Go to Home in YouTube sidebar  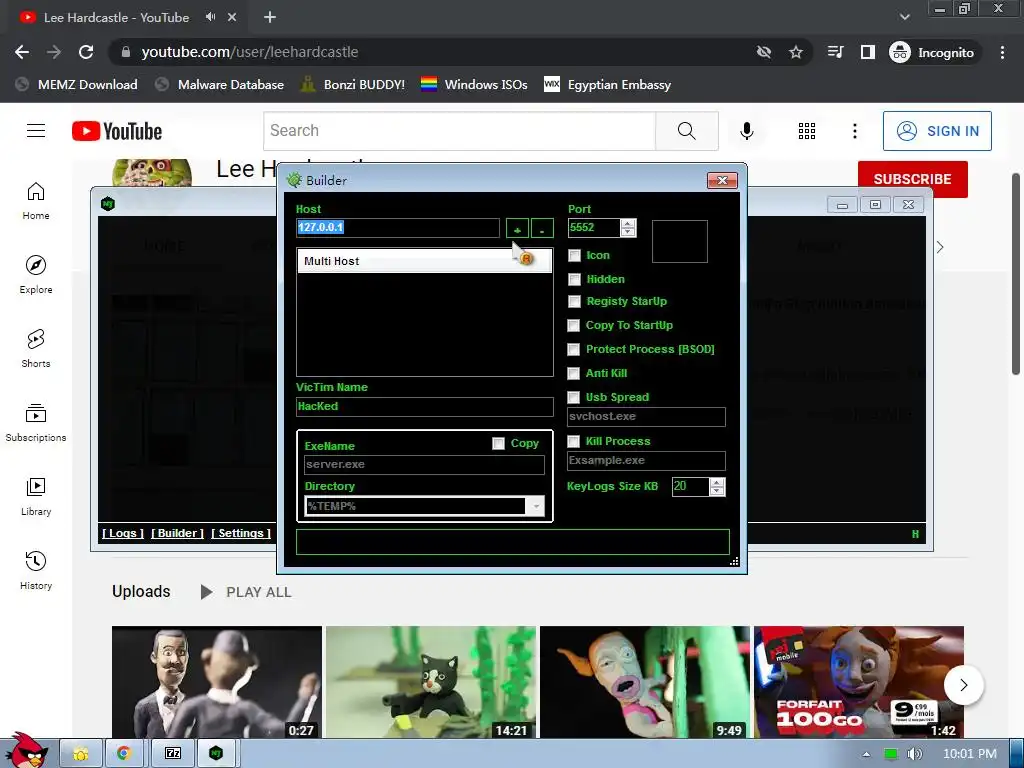click(x=36, y=201)
